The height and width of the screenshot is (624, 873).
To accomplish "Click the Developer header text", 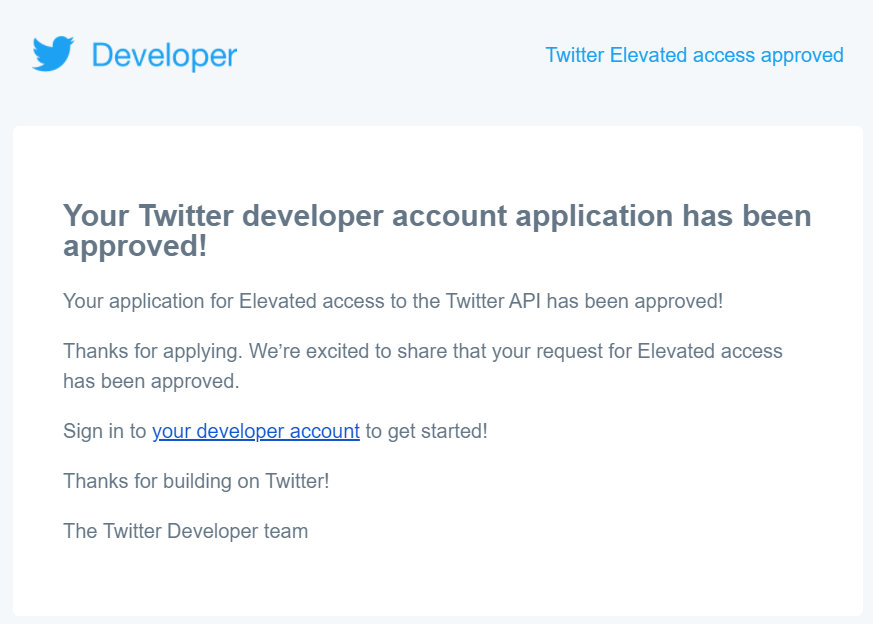I will [x=164, y=56].
